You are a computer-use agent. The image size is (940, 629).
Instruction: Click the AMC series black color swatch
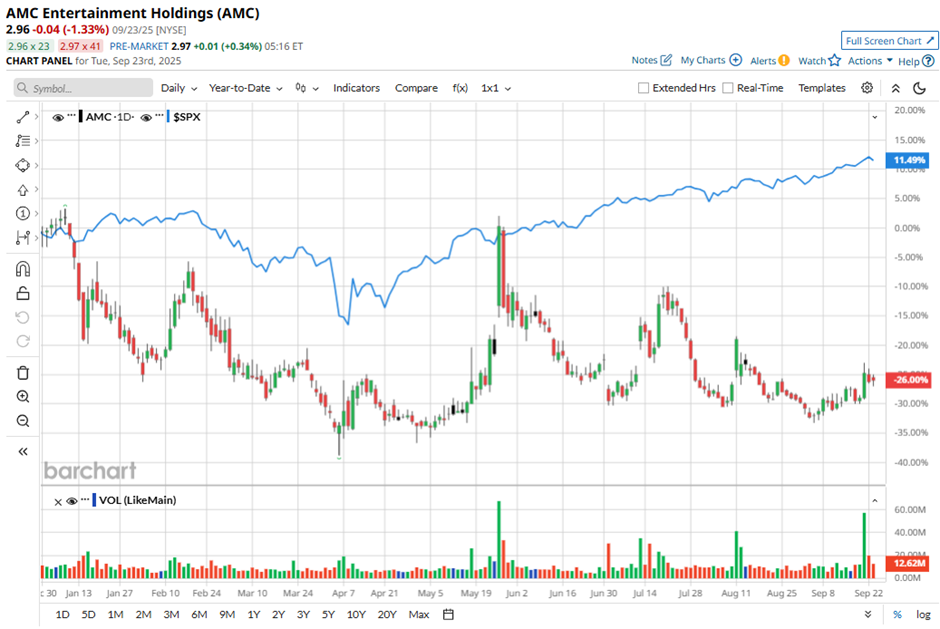[81, 117]
